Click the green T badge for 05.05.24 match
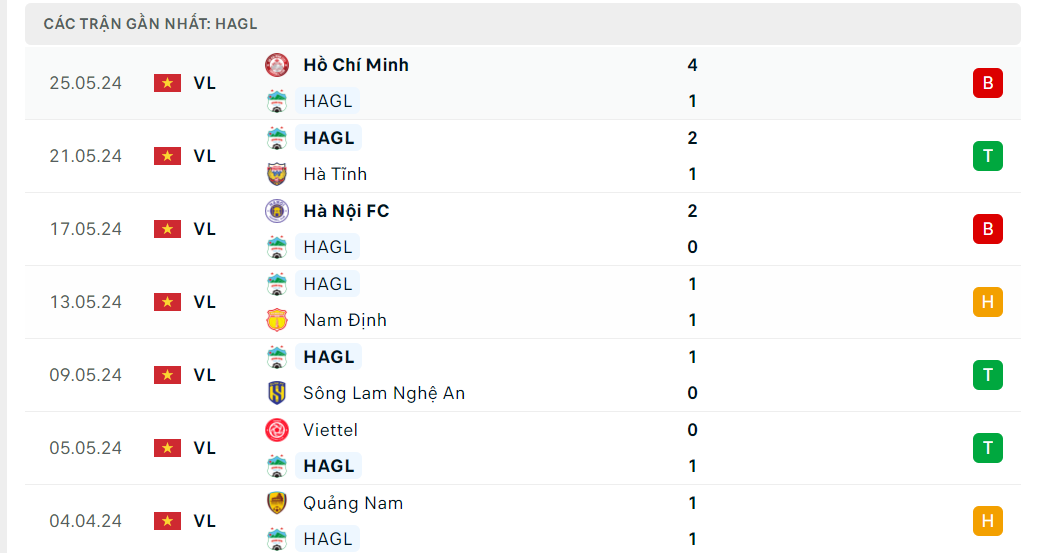The width and height of the screenshot is (1038, 553). pos(987,448)
